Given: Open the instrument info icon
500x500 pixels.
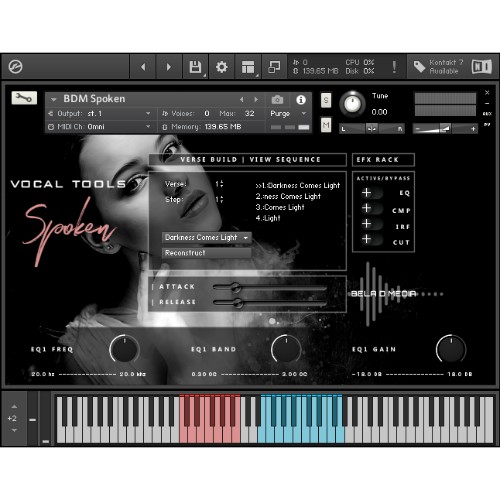Looking at the screenshot, I should pos(301,100).
